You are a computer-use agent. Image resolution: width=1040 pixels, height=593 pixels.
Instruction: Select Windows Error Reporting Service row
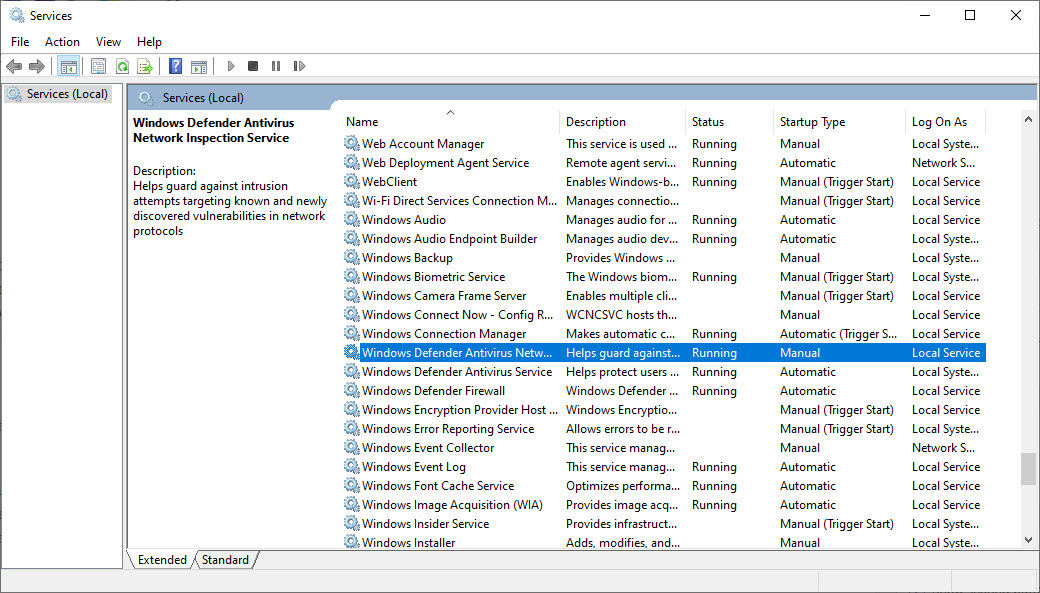pos(664,428)
